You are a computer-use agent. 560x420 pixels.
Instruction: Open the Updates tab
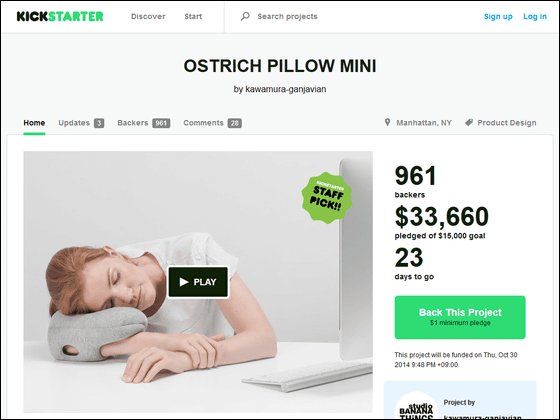point(81,123)
